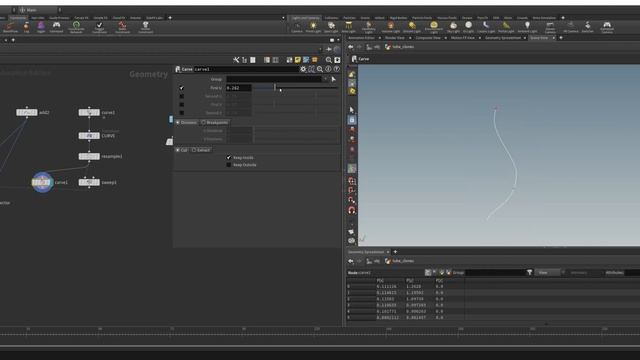Enable the Second U checkbox

coord(182,96)
